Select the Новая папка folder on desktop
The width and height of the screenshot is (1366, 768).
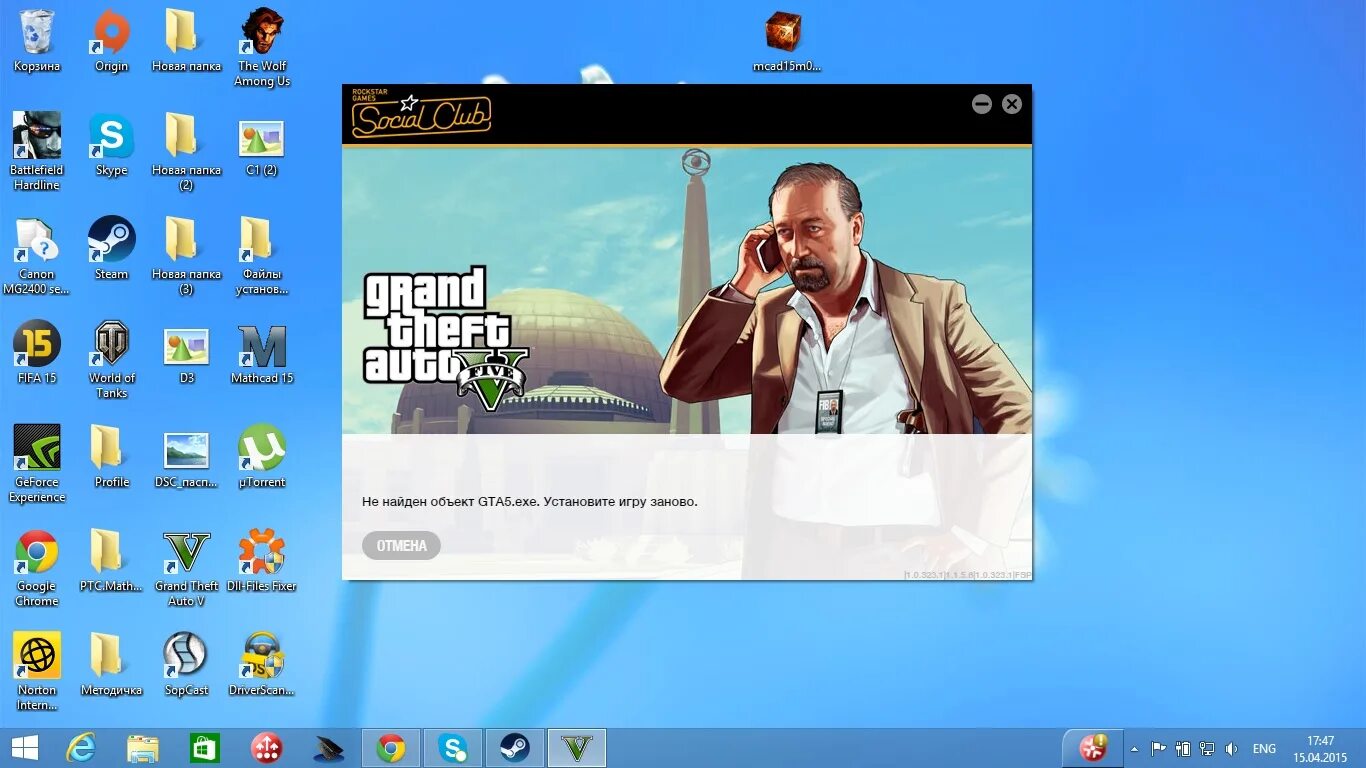pos(186,42)
